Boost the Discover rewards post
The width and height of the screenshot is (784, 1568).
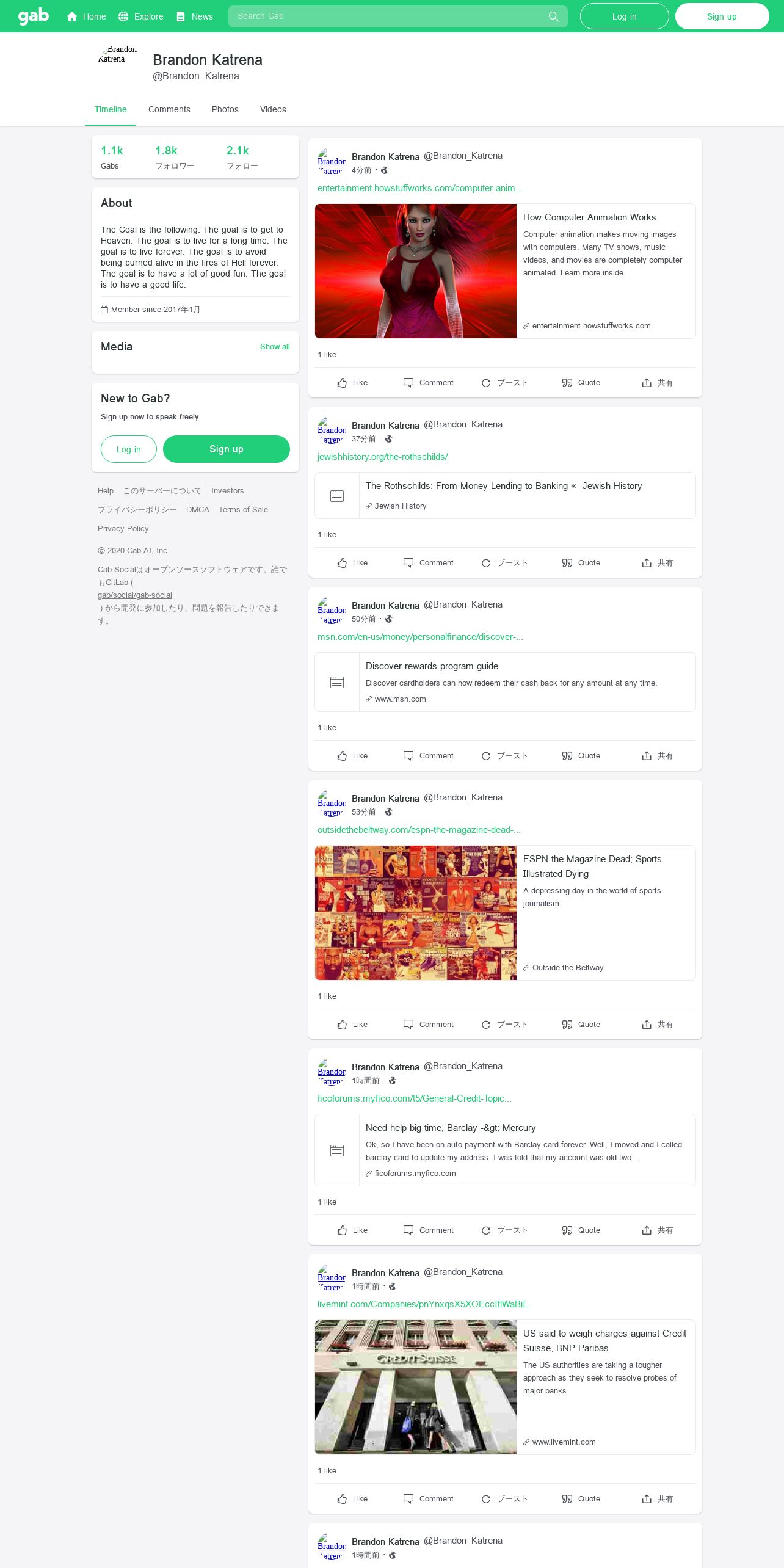[x=504, y=755]
